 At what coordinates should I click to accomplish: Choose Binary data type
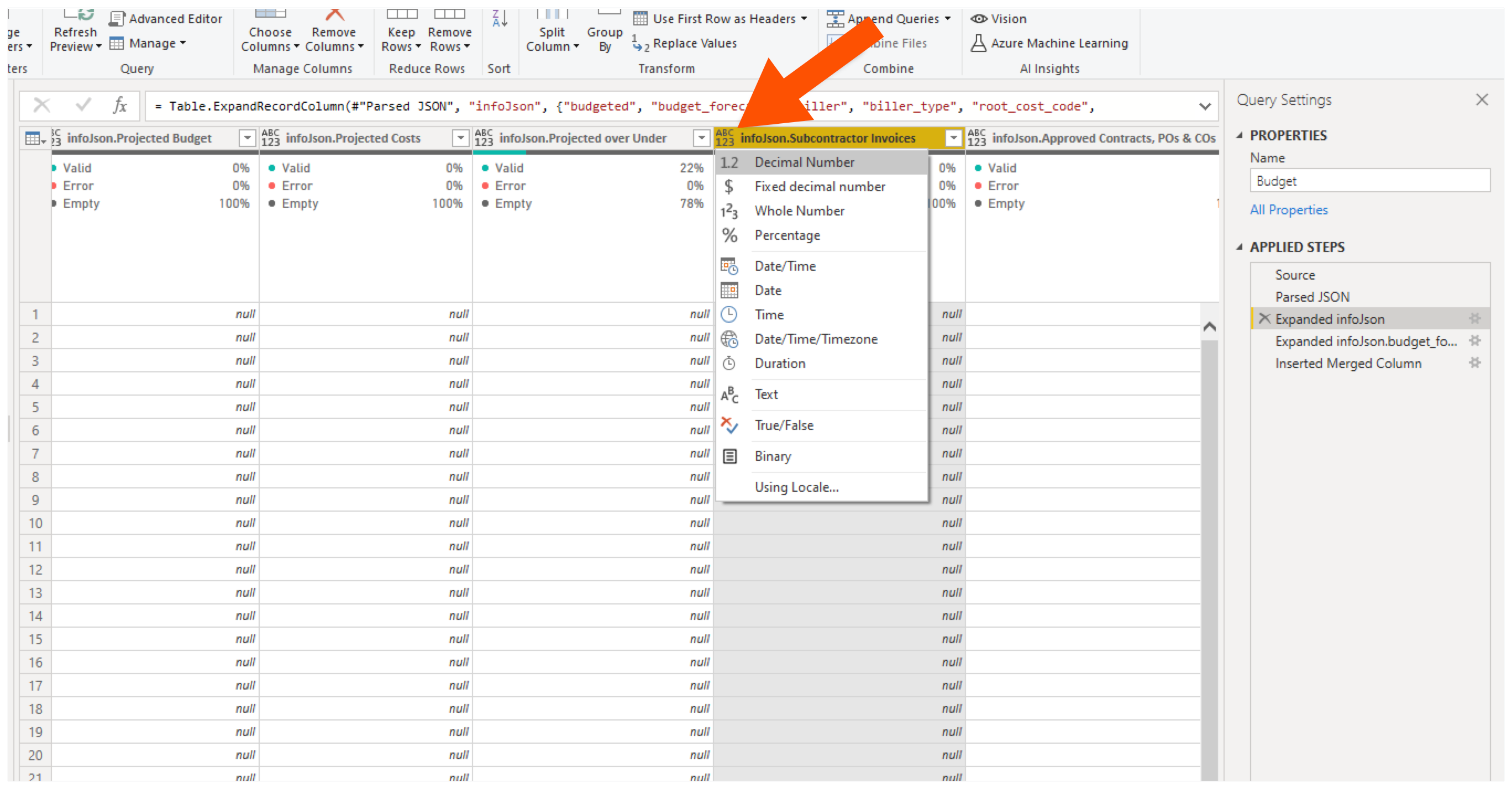tap(822, 456)
